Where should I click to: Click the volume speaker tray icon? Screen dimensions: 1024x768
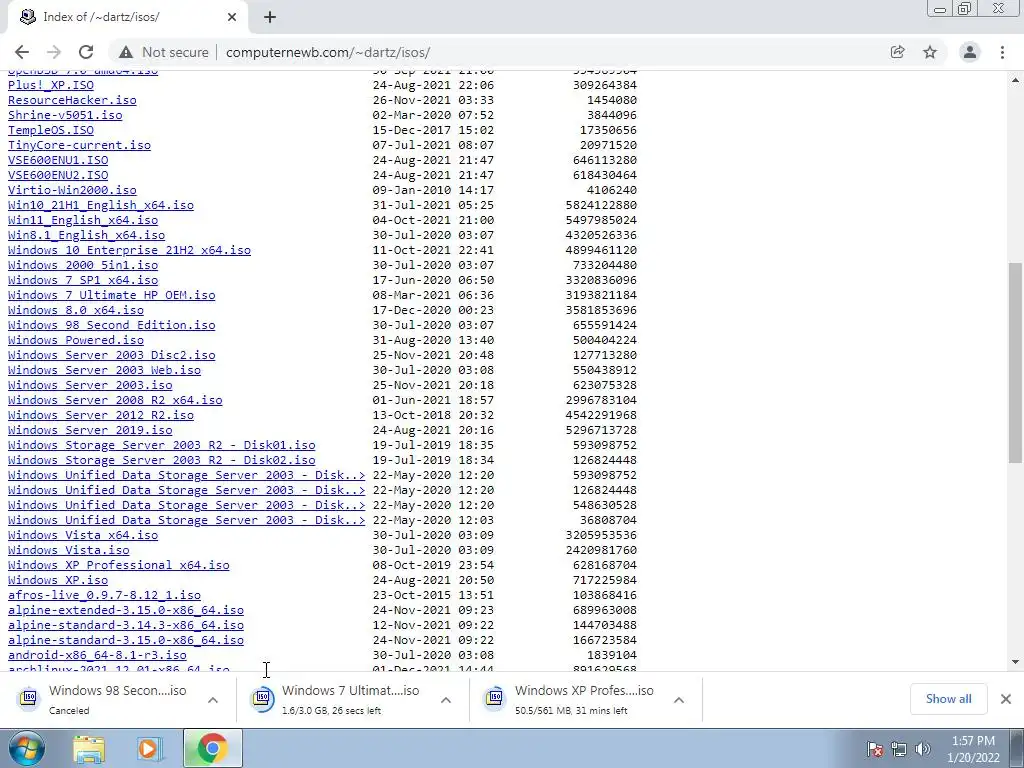pyautogui.click(x=923, y=749)
